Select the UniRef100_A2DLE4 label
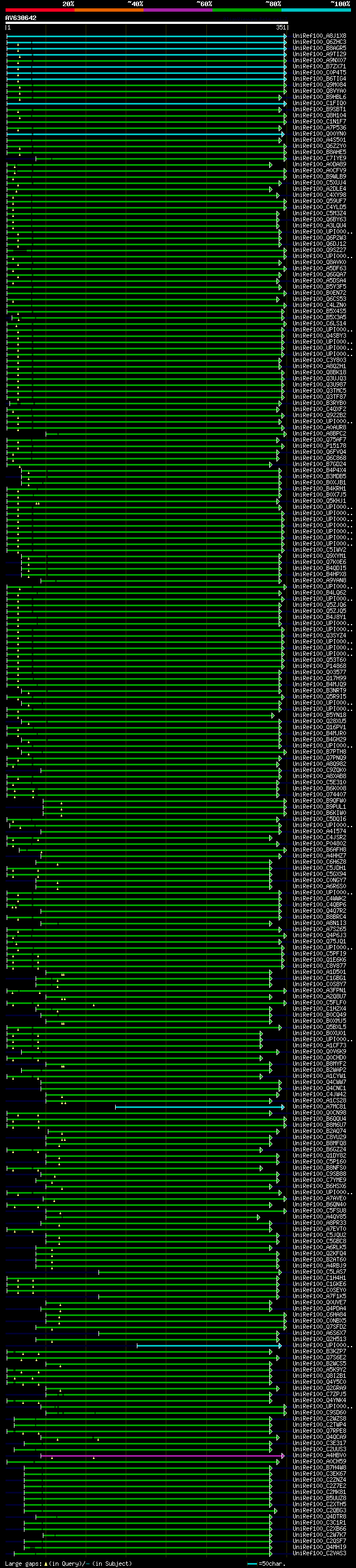Image resolution: width=356 pixels, height=1568 pixels. click(x=319, y=189)
